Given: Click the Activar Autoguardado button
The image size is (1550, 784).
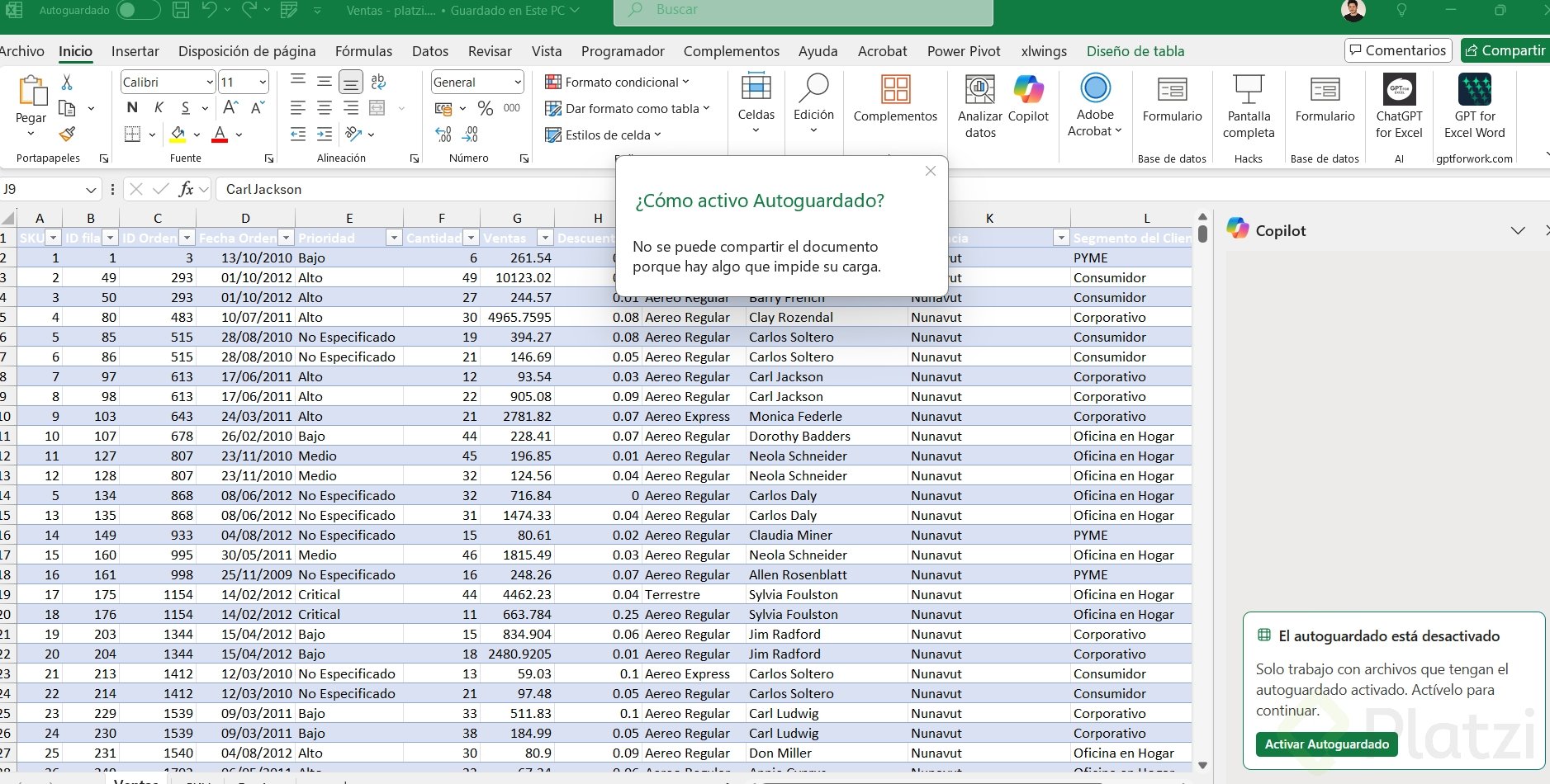Looking at the screenshot, I should point(1326,744).
